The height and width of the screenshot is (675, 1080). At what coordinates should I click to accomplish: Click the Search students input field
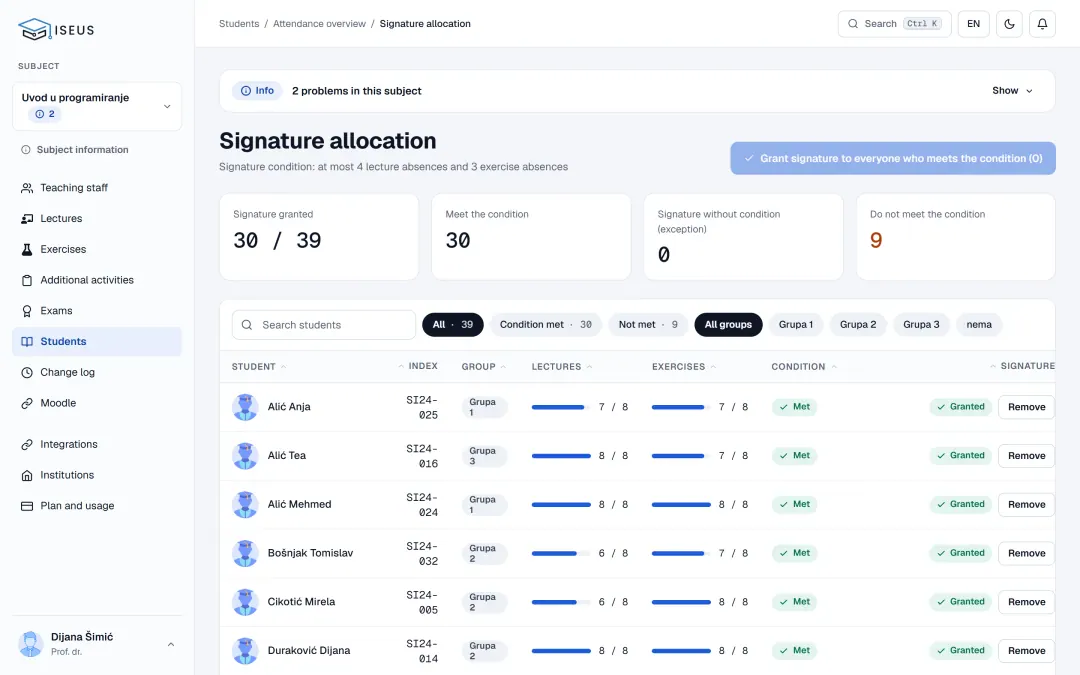[x=324, y=325]
